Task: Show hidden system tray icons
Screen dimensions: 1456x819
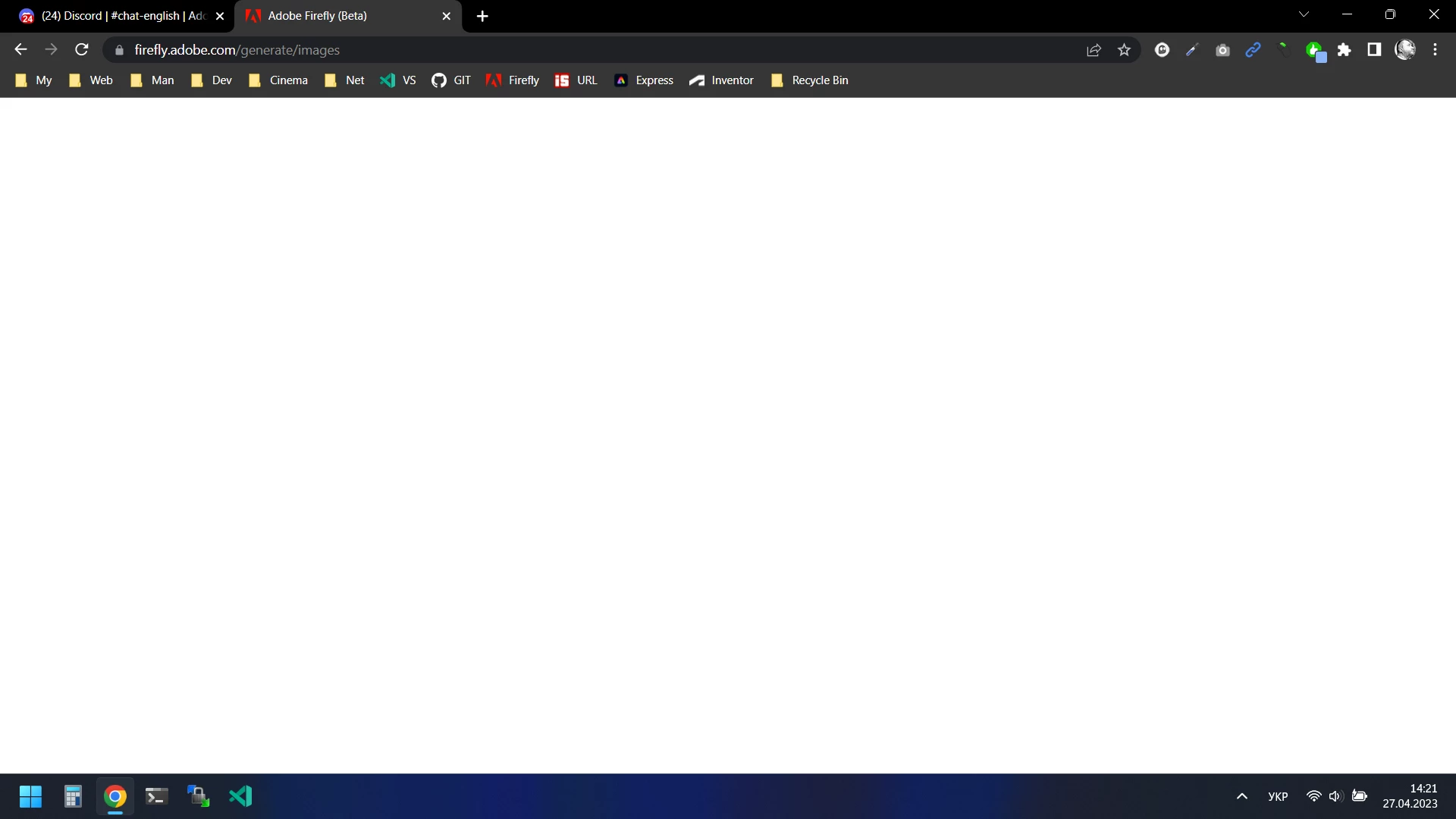Action: click(x=1241, y=796)
